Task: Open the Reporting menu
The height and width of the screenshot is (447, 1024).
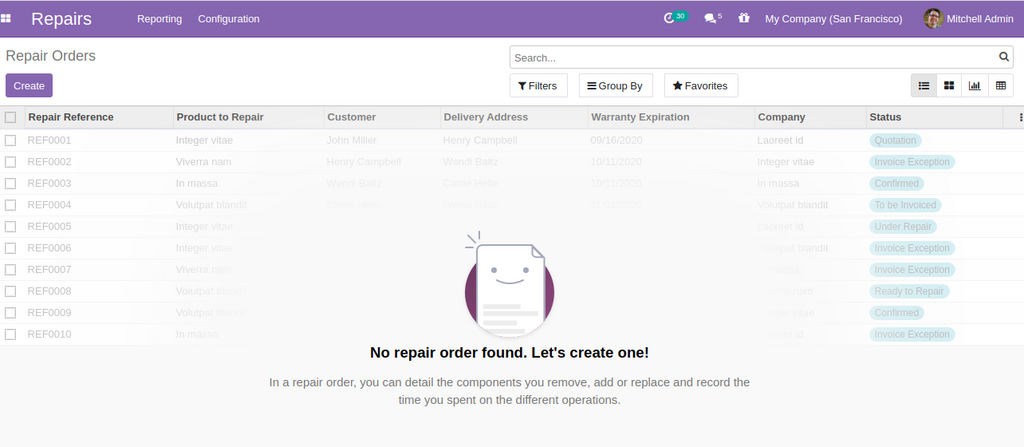Action: (x=159, y=19)
